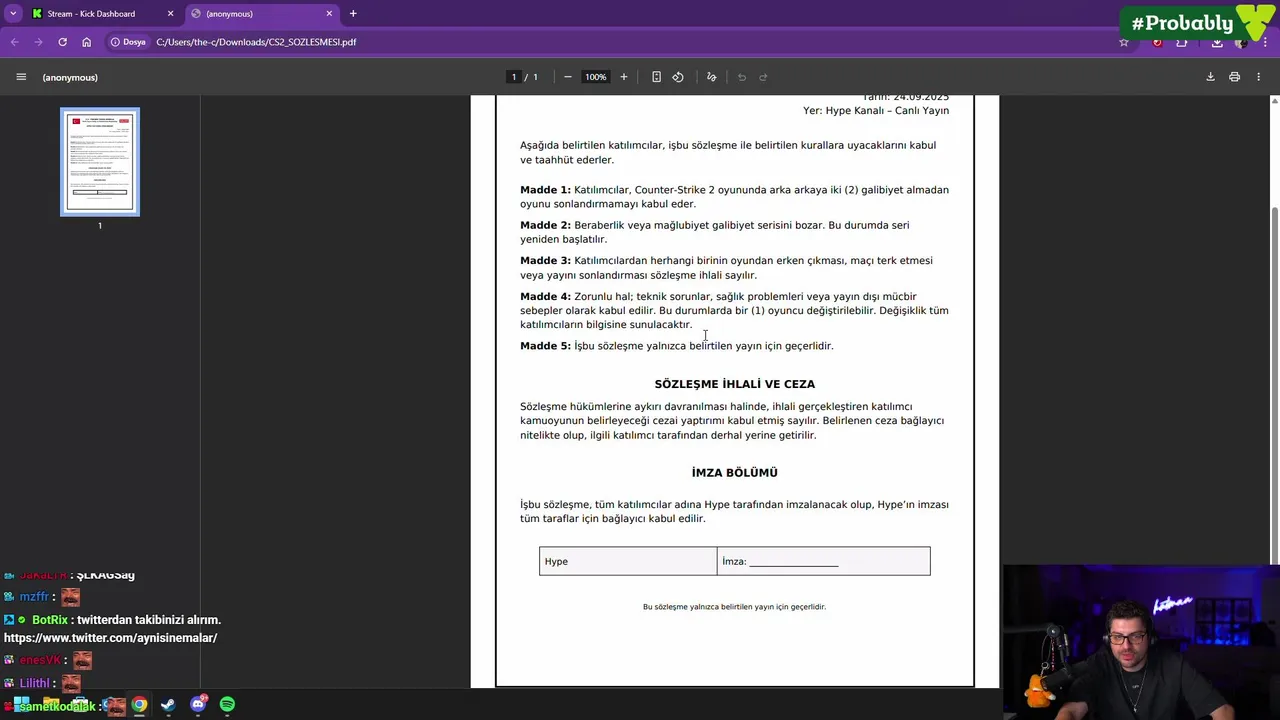Go to the browser home page
Viewport: 1280px width, 720px height.
[87, 42]
